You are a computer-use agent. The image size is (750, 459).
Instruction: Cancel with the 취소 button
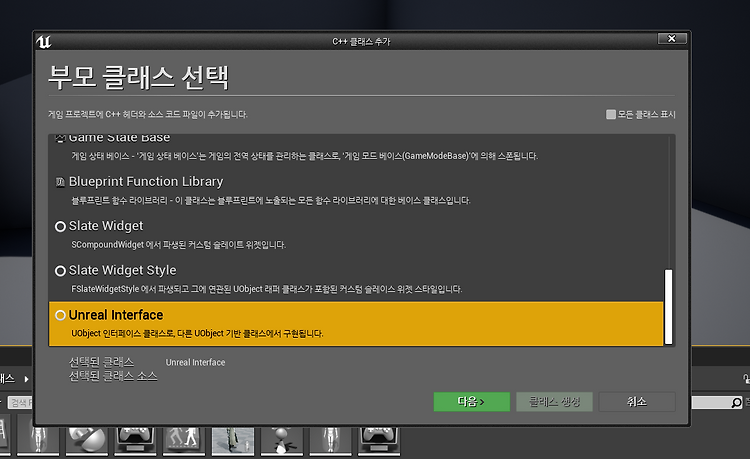point(637,402)
